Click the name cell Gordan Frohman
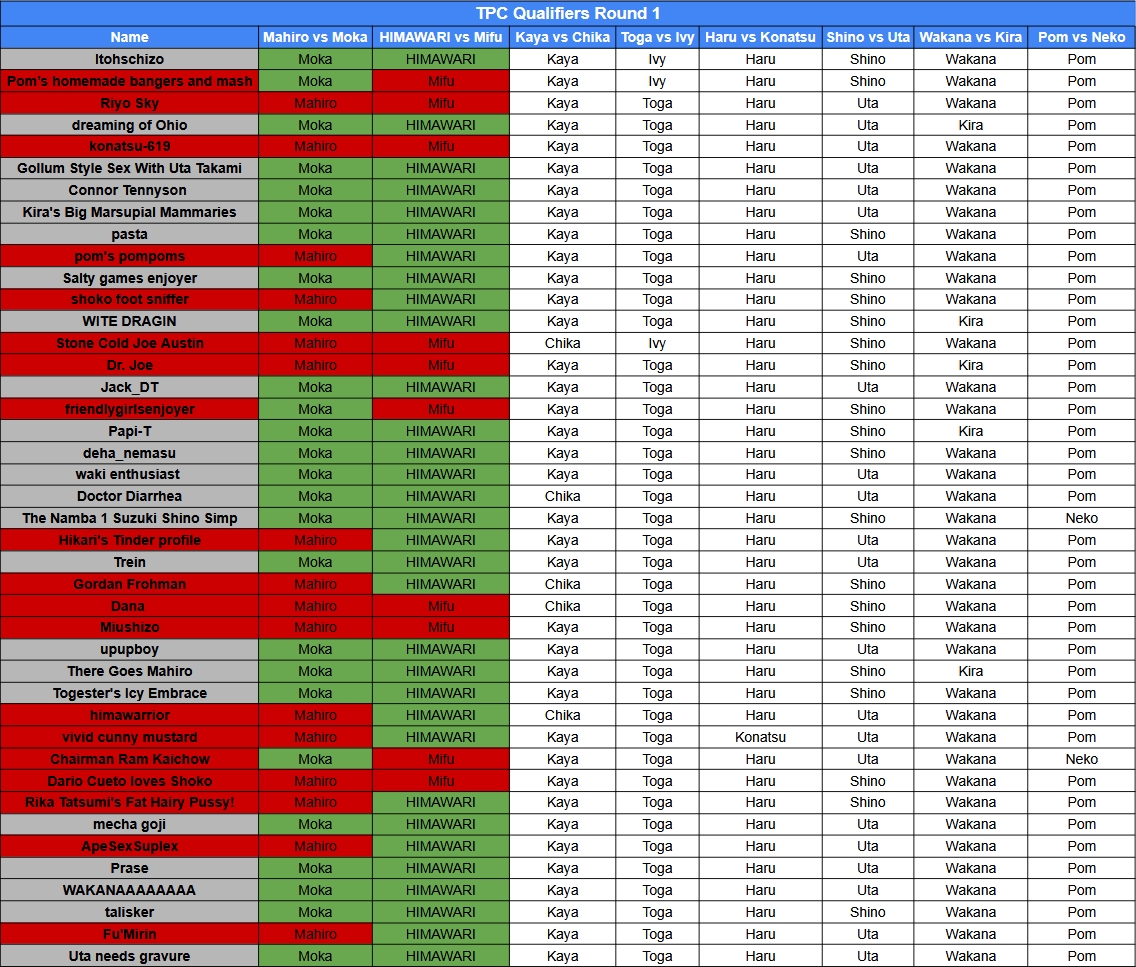Image resolution: width=1136 pixels, height=967 pixels. pos(130,584)
